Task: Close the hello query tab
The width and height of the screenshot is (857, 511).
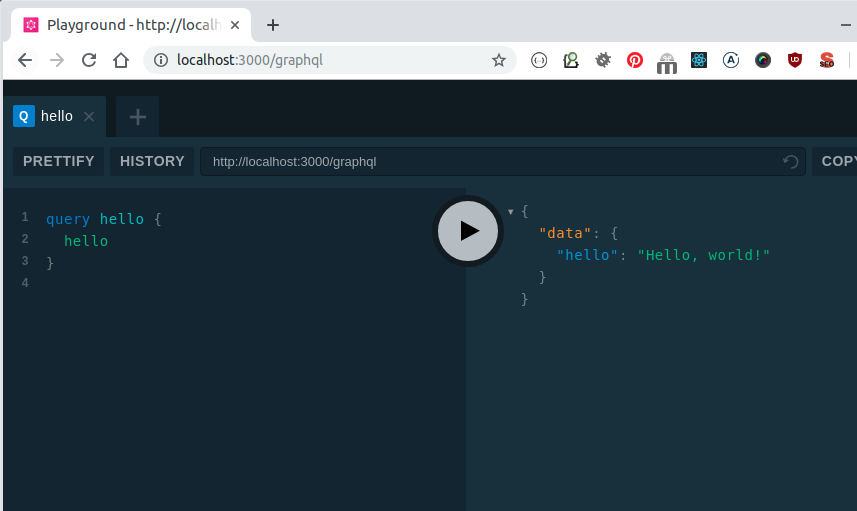Action: (89, 116)
